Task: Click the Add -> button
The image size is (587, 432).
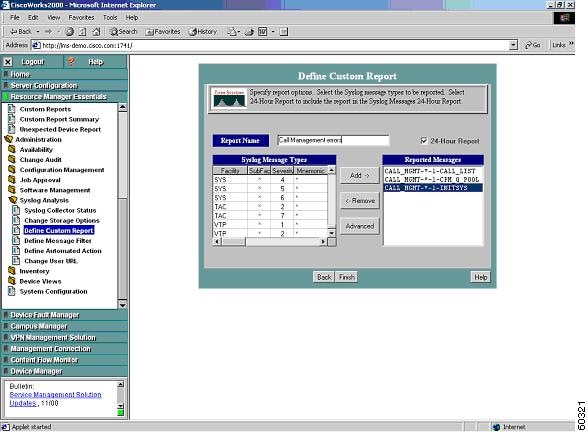Action: [x=359, y=175]
